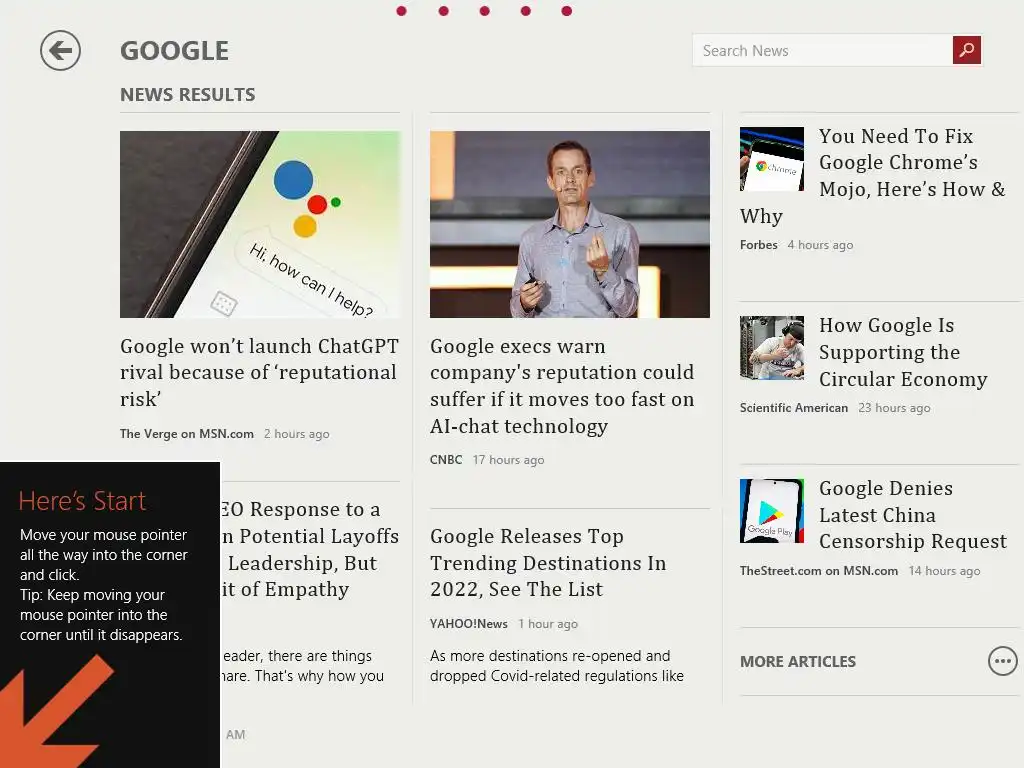Click the NEWS RESULTS heading

pos(187,95)
